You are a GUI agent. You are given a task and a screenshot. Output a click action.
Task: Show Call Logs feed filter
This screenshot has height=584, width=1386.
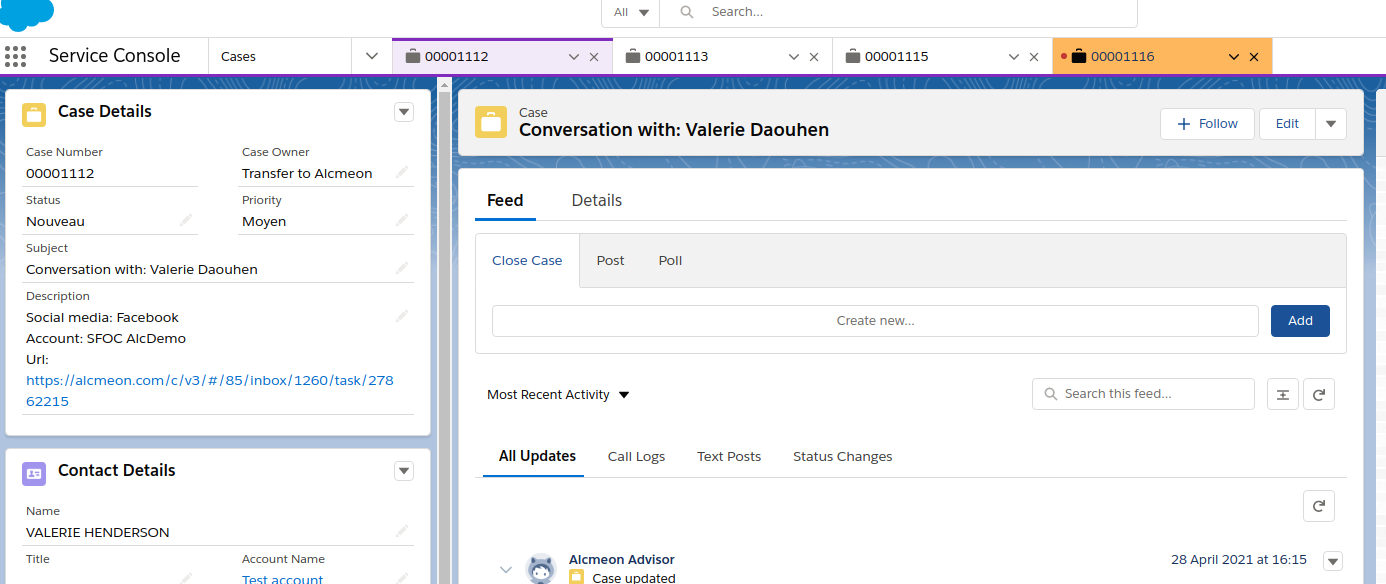pyautogui.click(x=636, y=456)
